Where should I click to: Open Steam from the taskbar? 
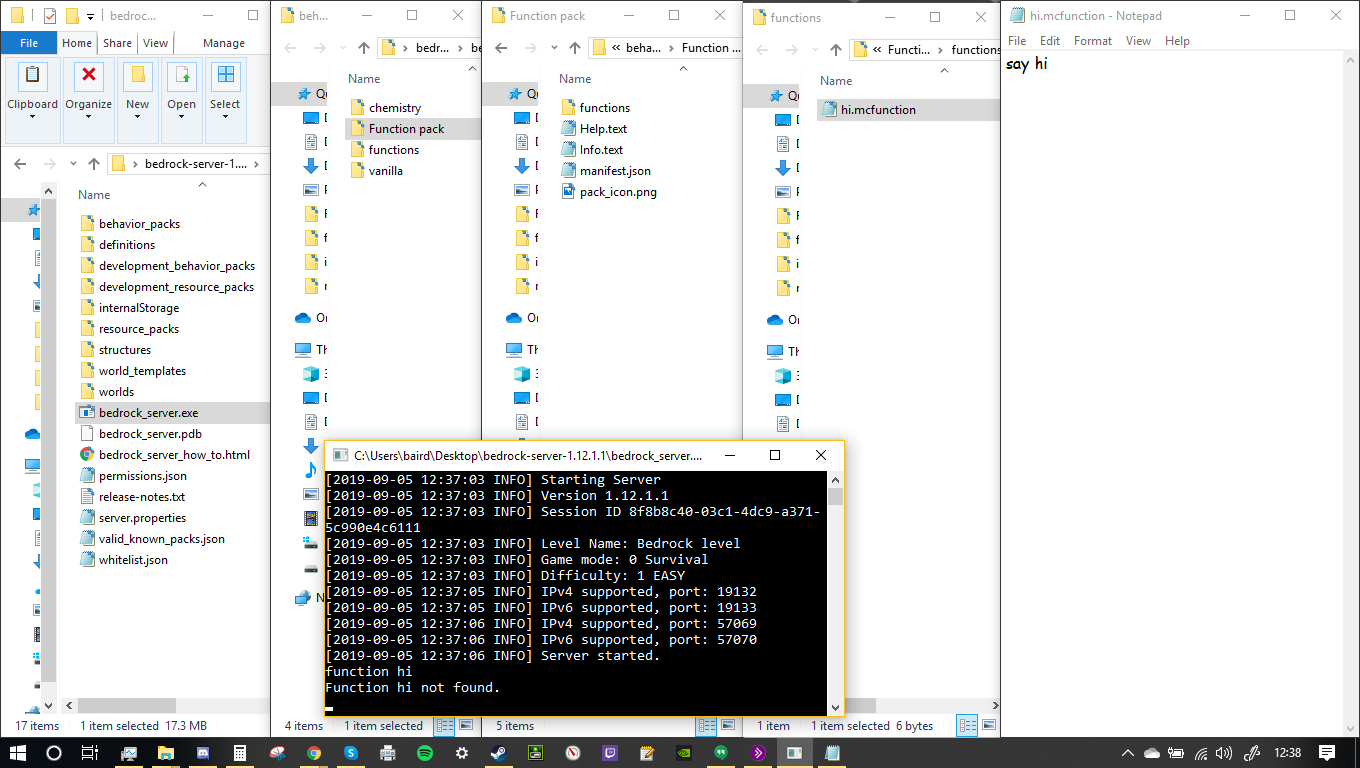[498, 752]
